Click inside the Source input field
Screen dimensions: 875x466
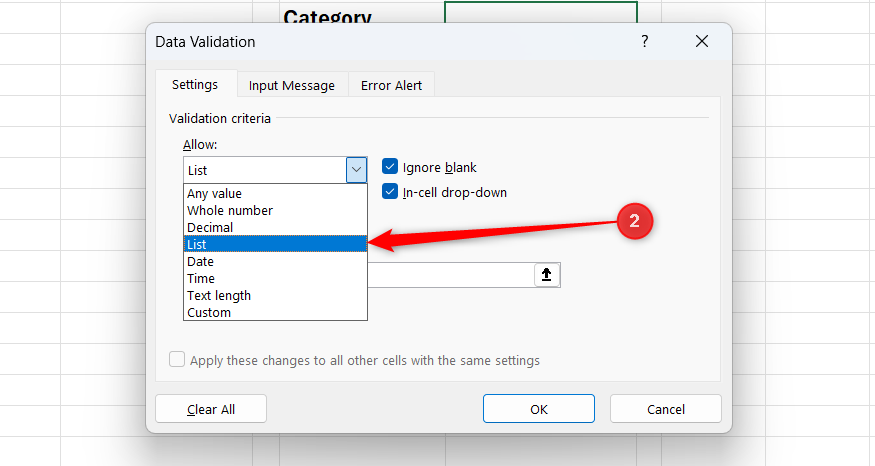click(x=451, y=275)
